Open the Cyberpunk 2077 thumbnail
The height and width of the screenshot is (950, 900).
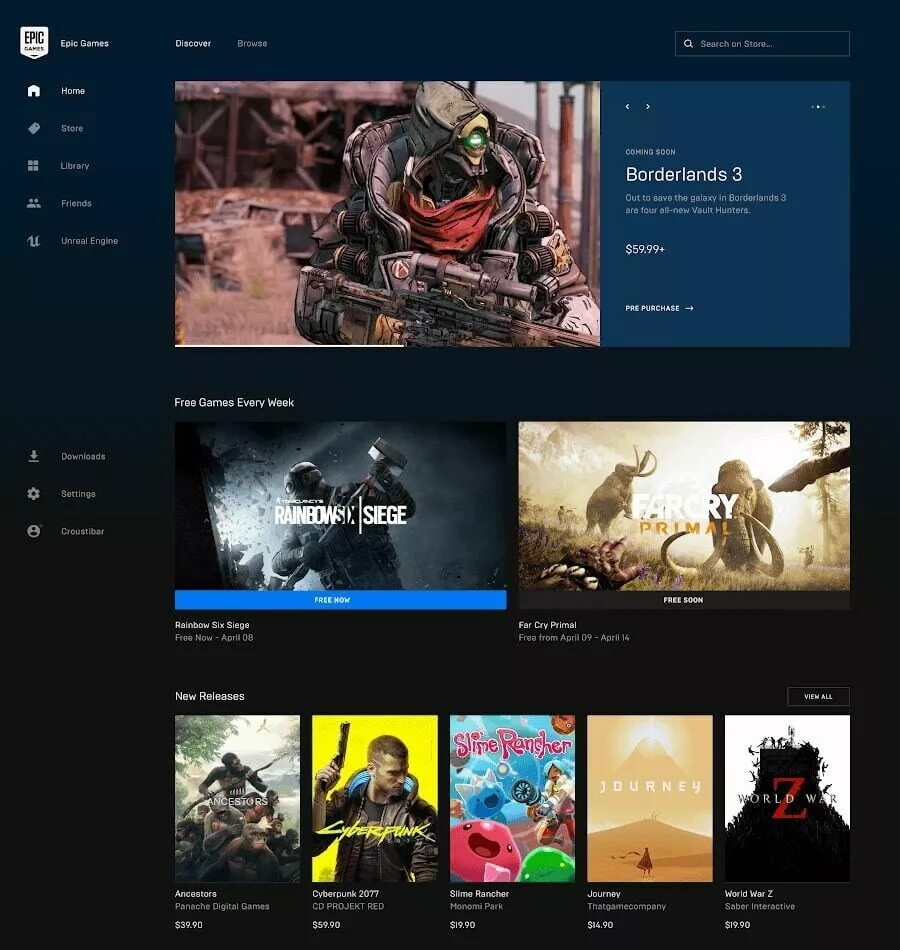375,798
